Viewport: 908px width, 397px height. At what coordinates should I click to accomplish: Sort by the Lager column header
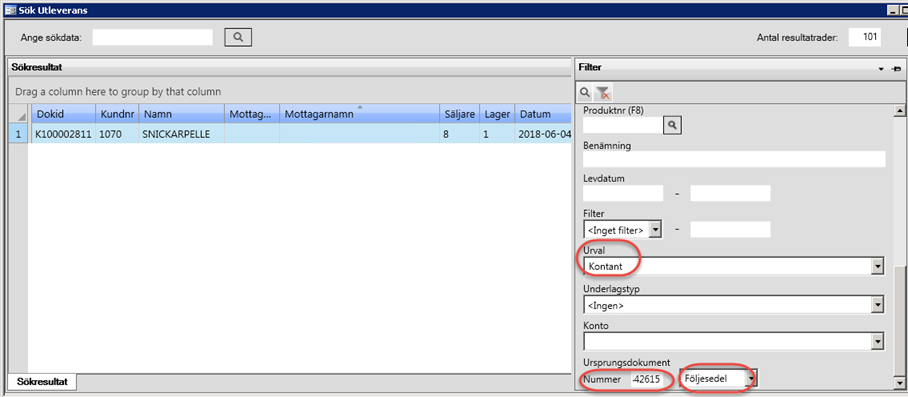(x=497, y=114)
